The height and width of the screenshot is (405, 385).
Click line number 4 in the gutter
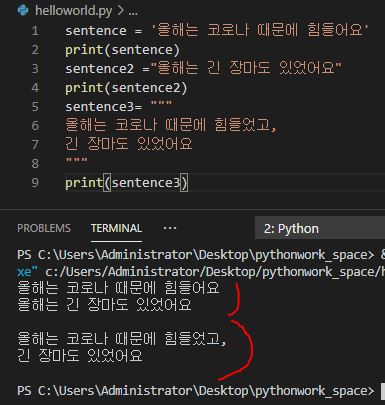coord(35,88)
